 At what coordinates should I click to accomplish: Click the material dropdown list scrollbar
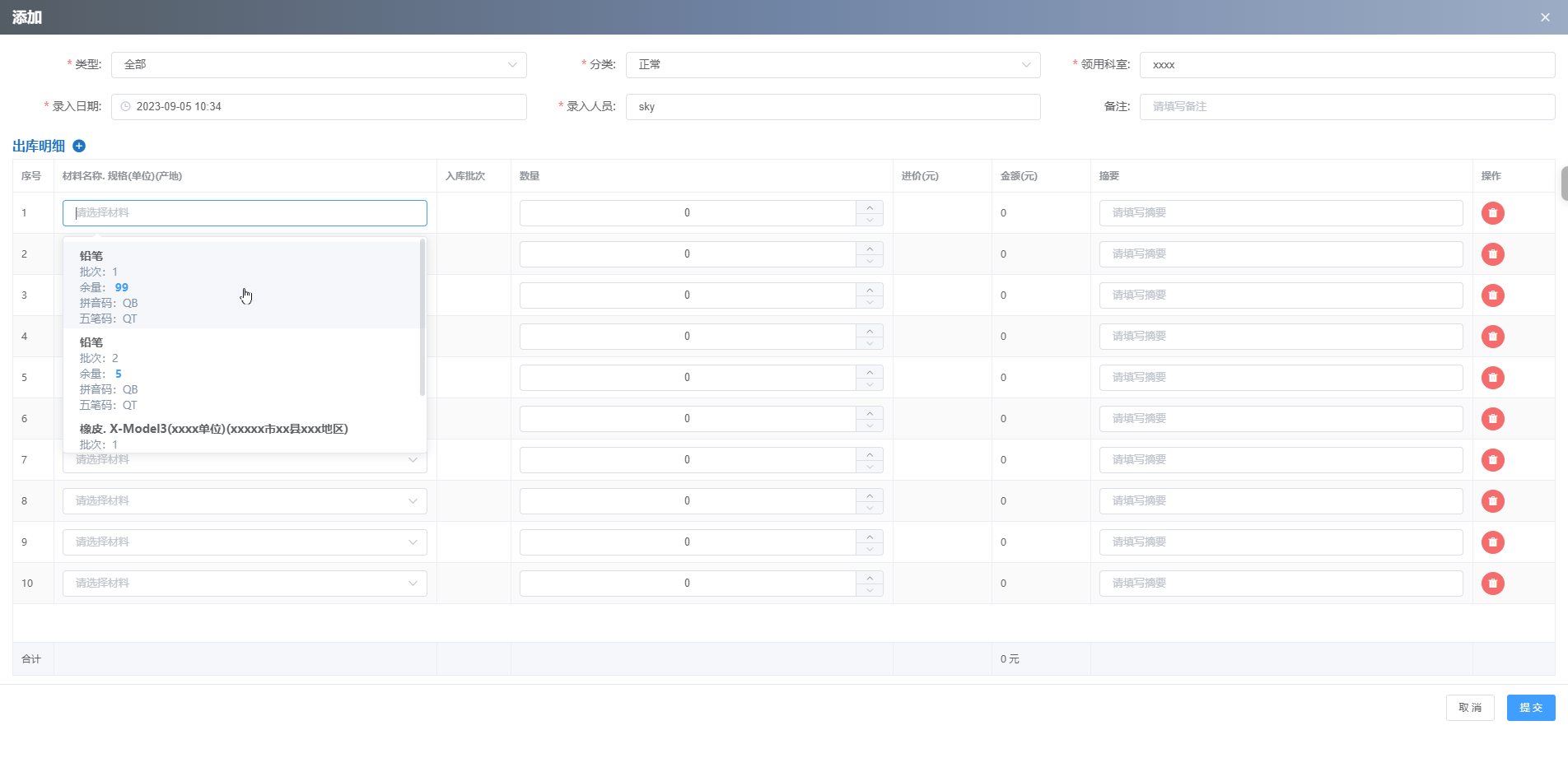tap(422, 318)
